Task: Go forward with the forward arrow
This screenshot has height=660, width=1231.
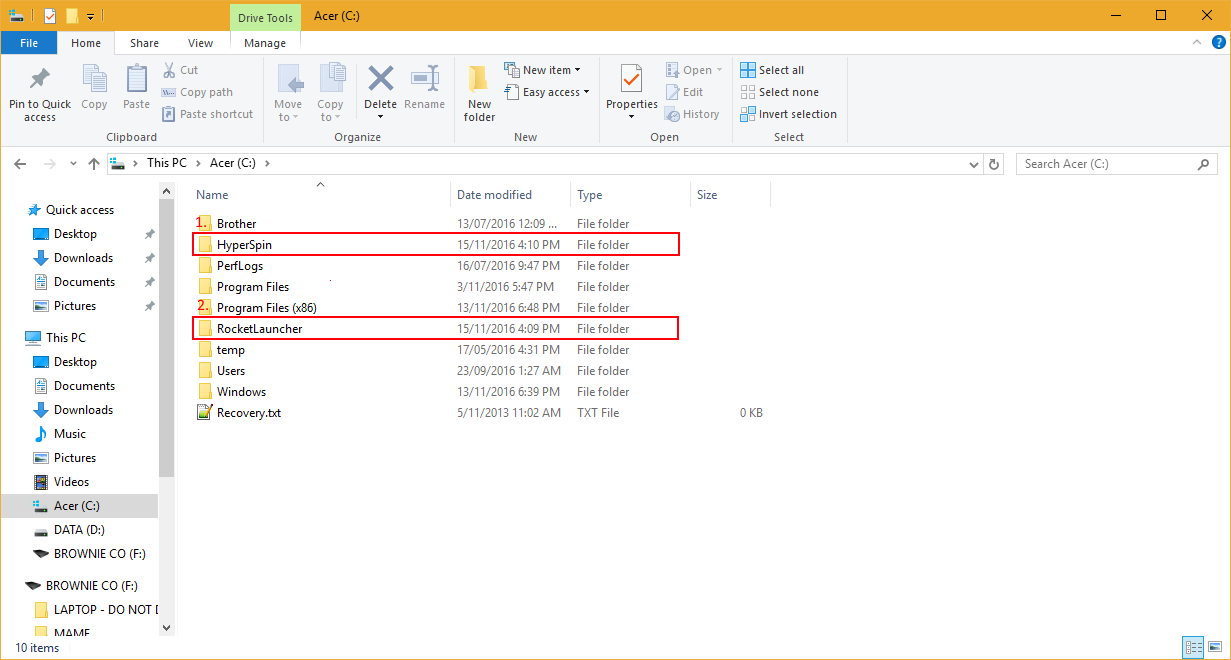Action: point(49,164)
